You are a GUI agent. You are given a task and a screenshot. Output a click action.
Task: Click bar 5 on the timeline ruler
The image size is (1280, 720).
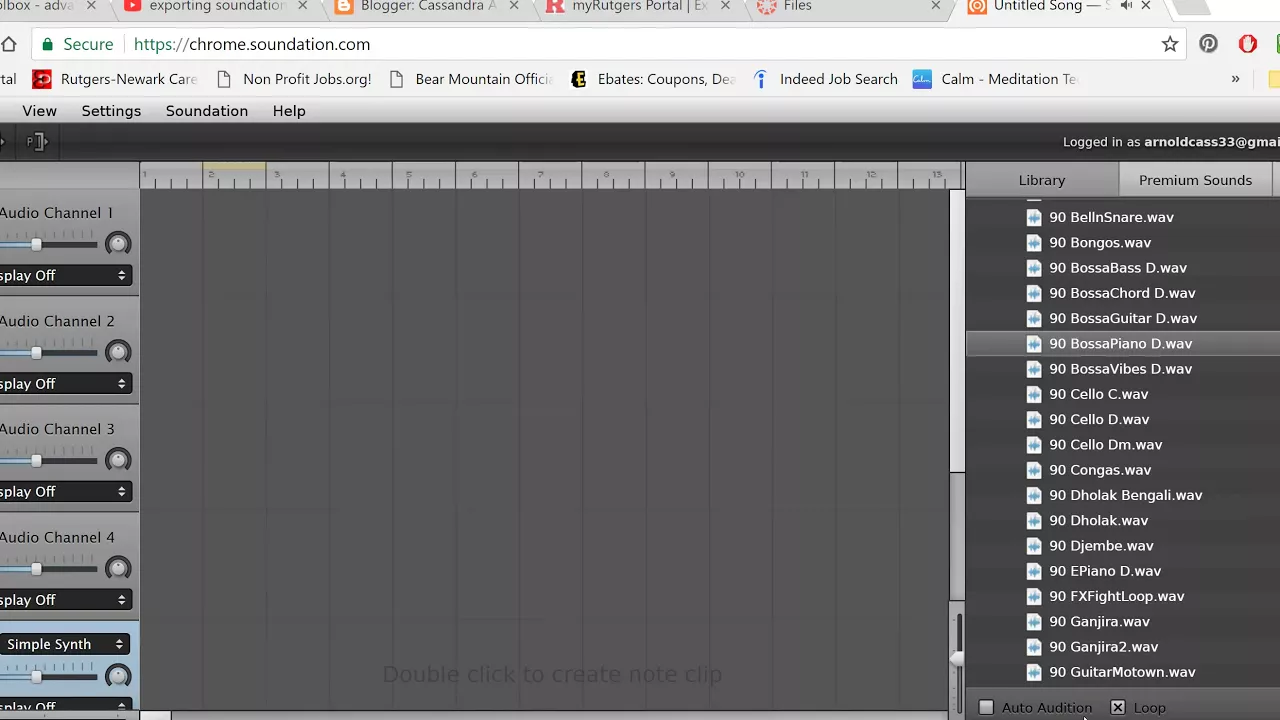(x=409, y=176)
